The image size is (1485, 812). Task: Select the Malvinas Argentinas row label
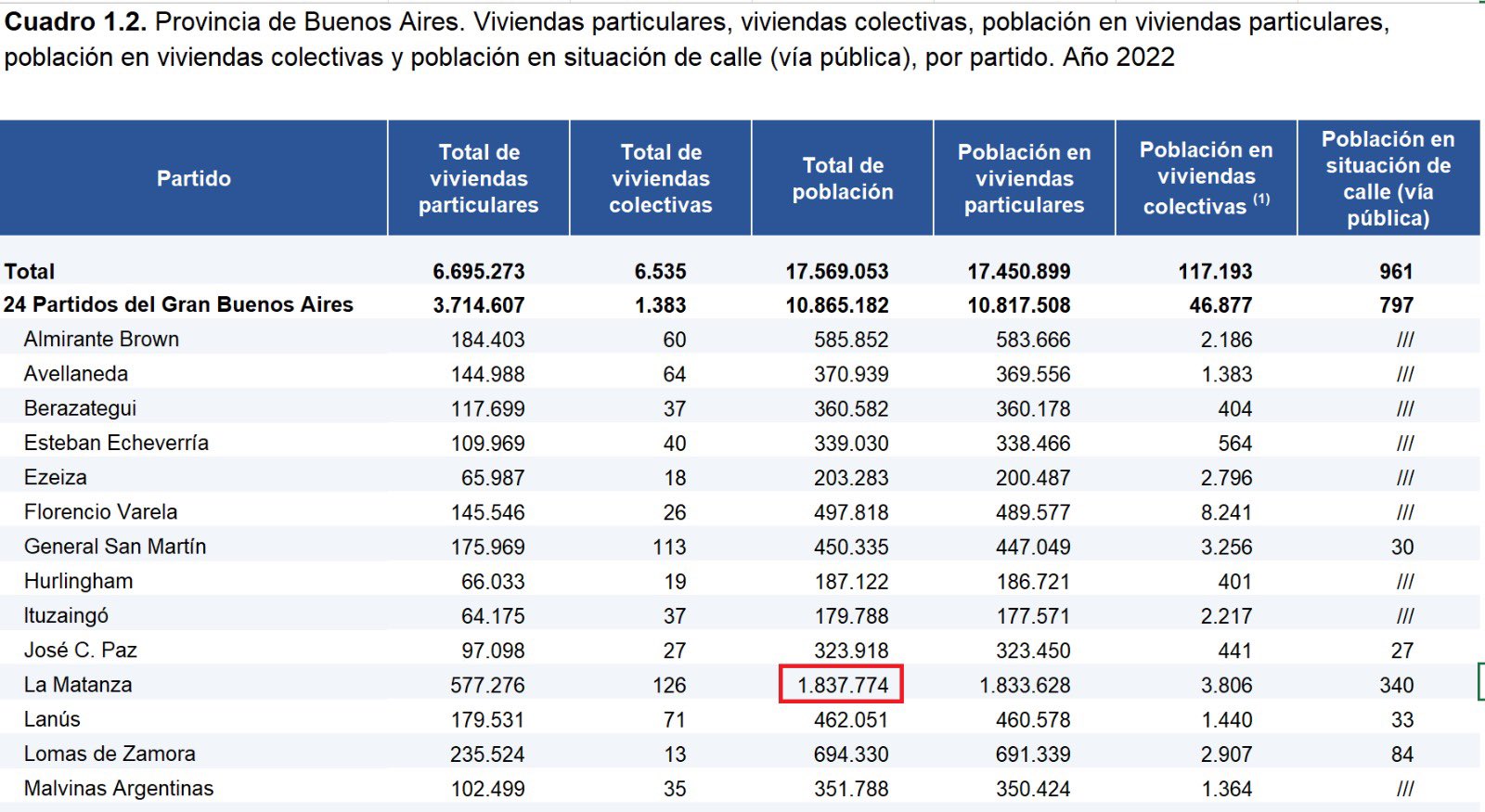[x=119, y=789]
